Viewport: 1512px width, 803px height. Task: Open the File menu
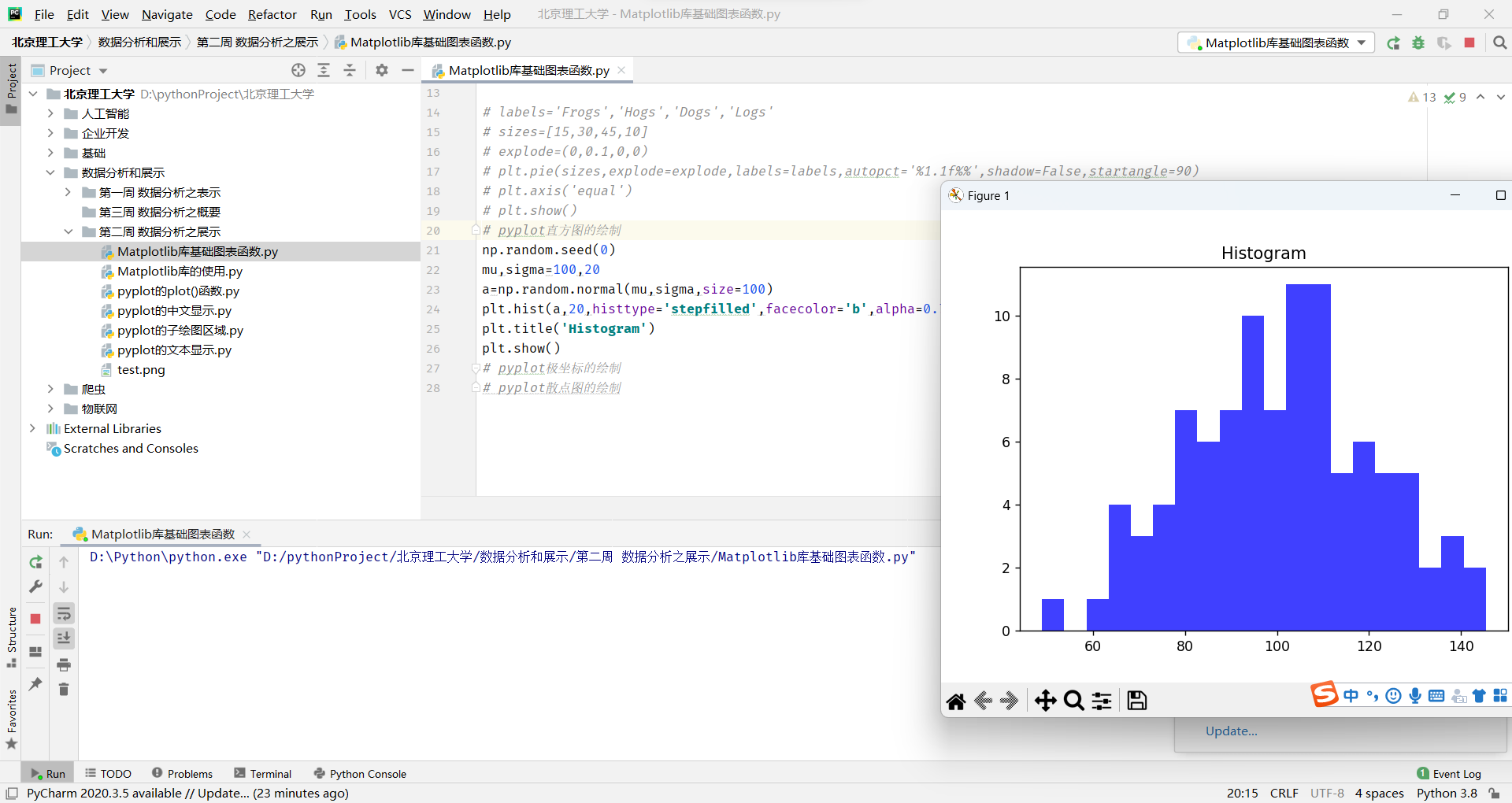pyautogui.click(x=44, y=14)
